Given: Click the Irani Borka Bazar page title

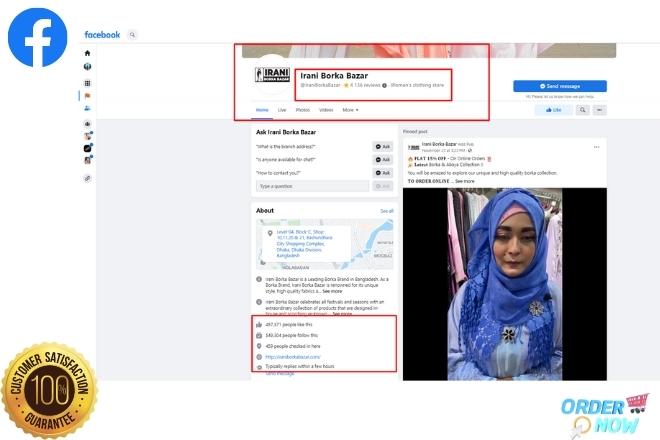Looking at the screenshot, I should coord(334,76).
